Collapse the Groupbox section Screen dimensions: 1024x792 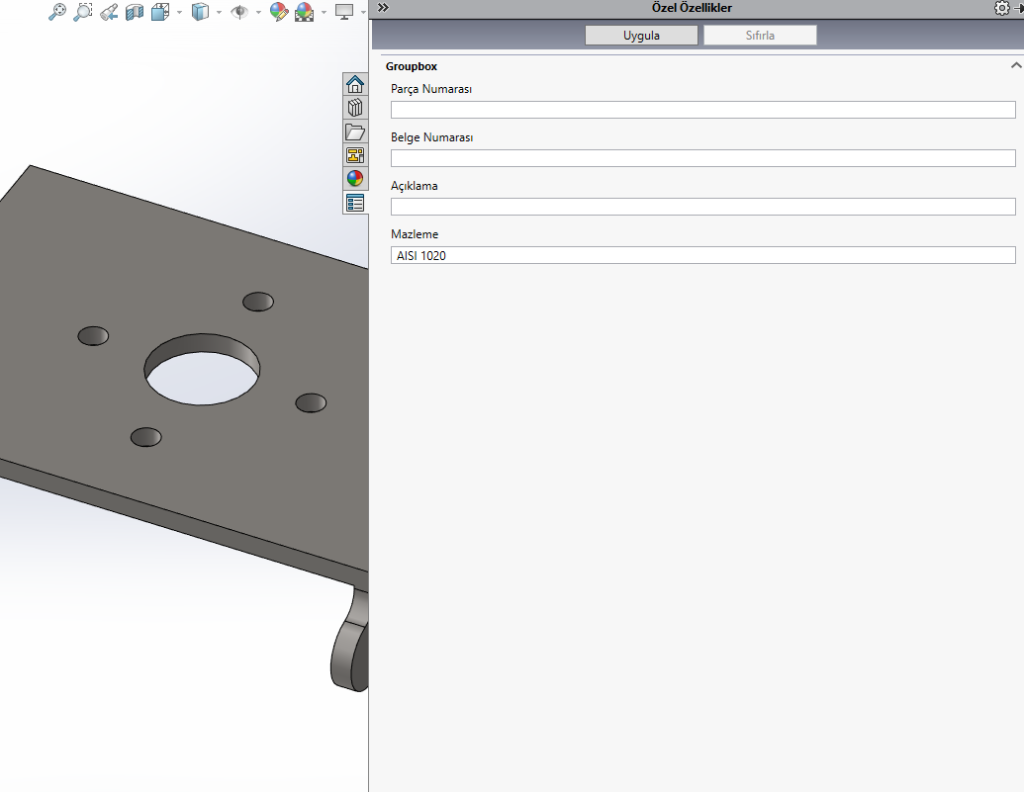(1016, 66)
